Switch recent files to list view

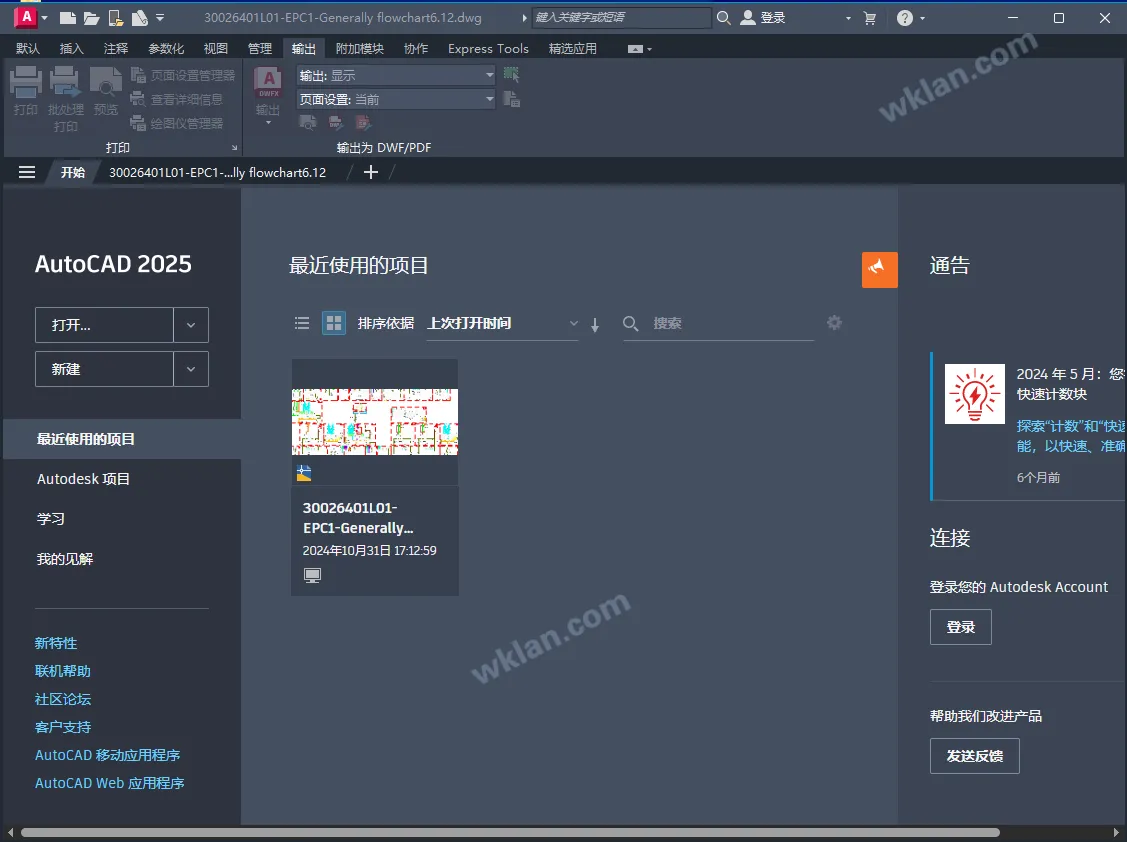pos(302,324)
